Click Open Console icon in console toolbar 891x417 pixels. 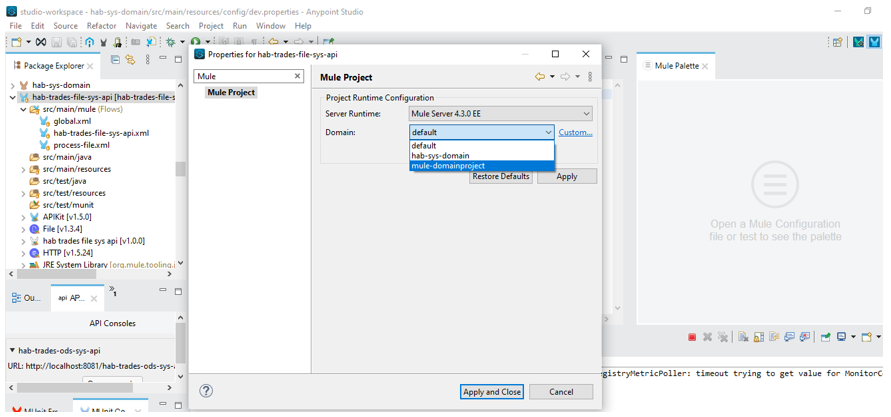[x=867, y=337]
